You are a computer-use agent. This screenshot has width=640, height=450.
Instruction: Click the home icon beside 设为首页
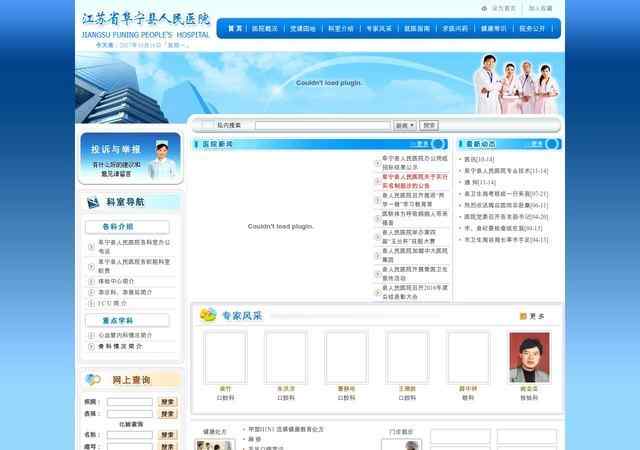pos(484,8)
